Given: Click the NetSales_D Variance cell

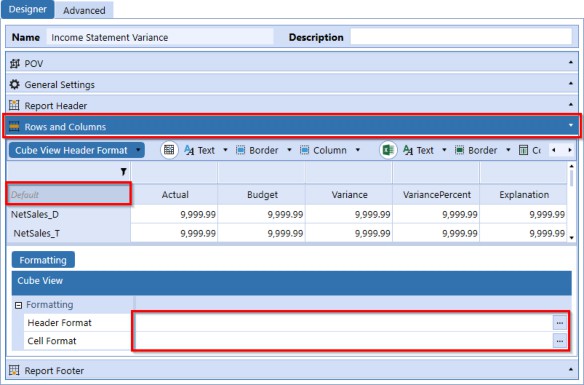Looking at the screenshot, I should pyautogui.click(x=349, y=214).
